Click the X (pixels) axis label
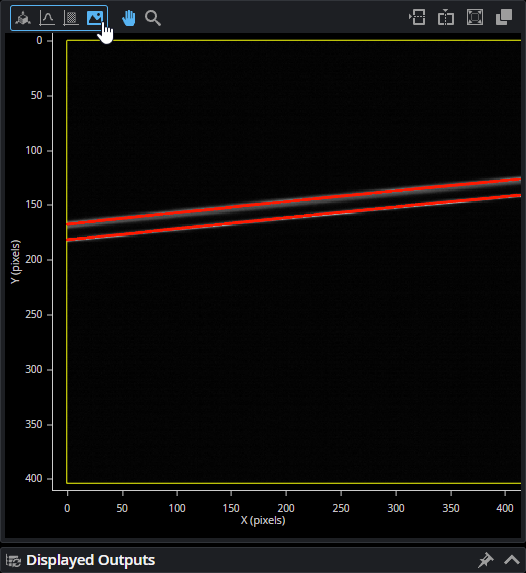The height and width of the screenshot is (573, 526). [x=263, y=520]
